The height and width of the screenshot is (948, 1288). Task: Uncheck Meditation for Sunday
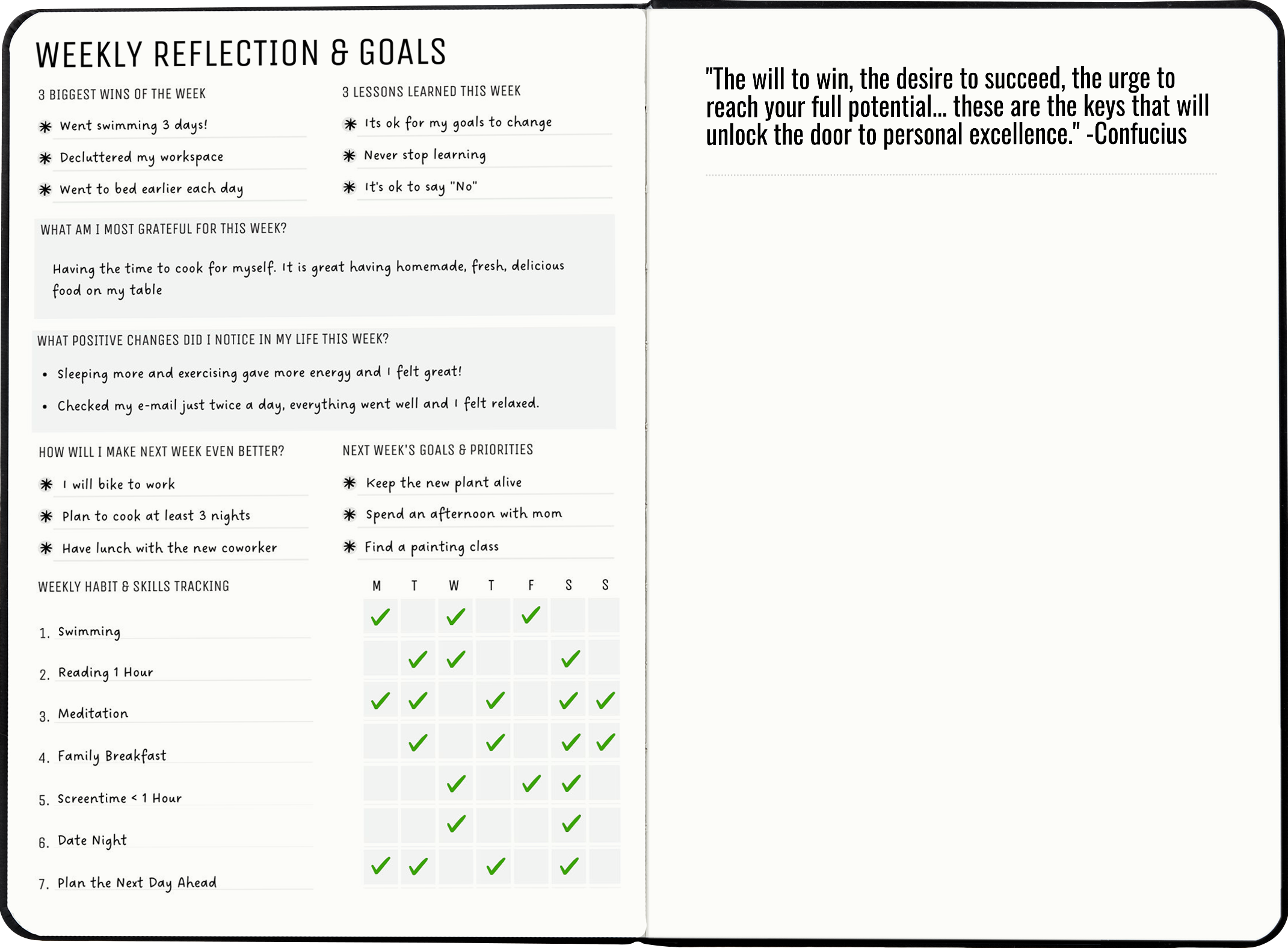(605, 700)
